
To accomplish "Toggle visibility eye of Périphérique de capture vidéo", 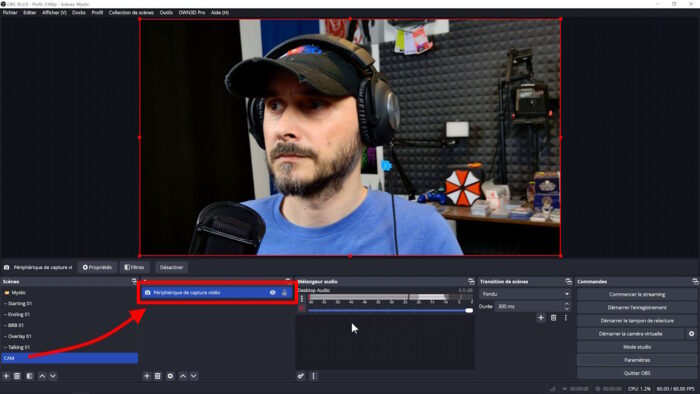I will (272, 293).
